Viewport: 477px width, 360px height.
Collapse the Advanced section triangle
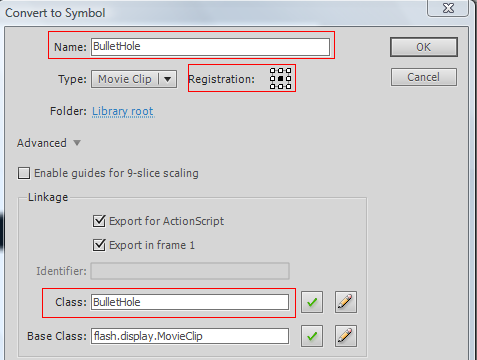[x=77, y=143]
